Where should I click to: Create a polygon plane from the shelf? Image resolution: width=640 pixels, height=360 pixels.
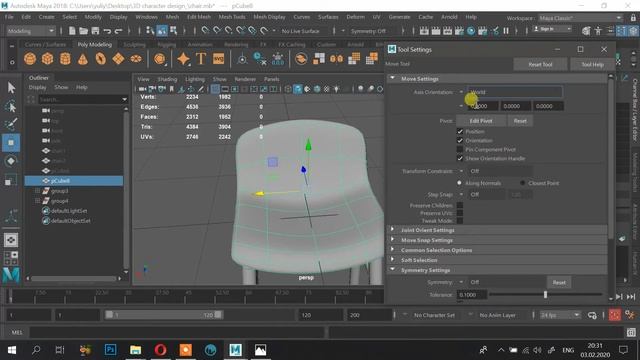[118, 59]
